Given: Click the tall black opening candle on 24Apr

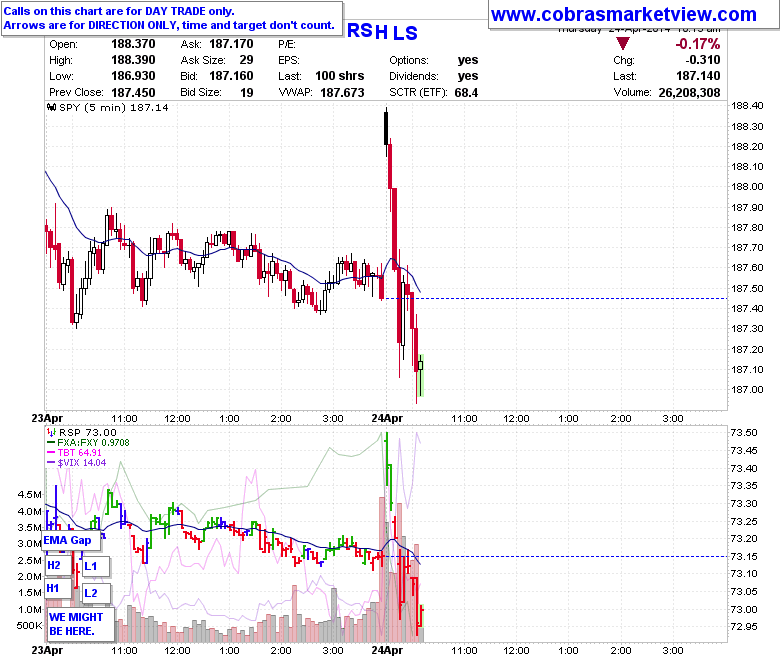Looking at the screenshot, I should pos(386,128).
